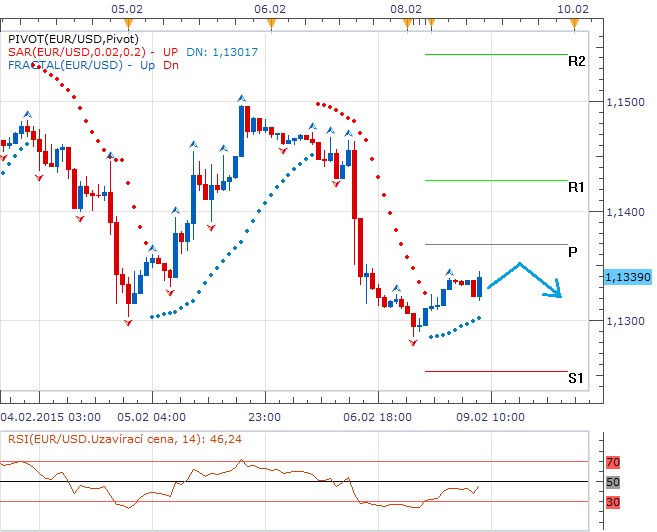Screen dimensions: 657x532
Task: Click the SAR value DN: 1,13017
Action: point(222,52)
